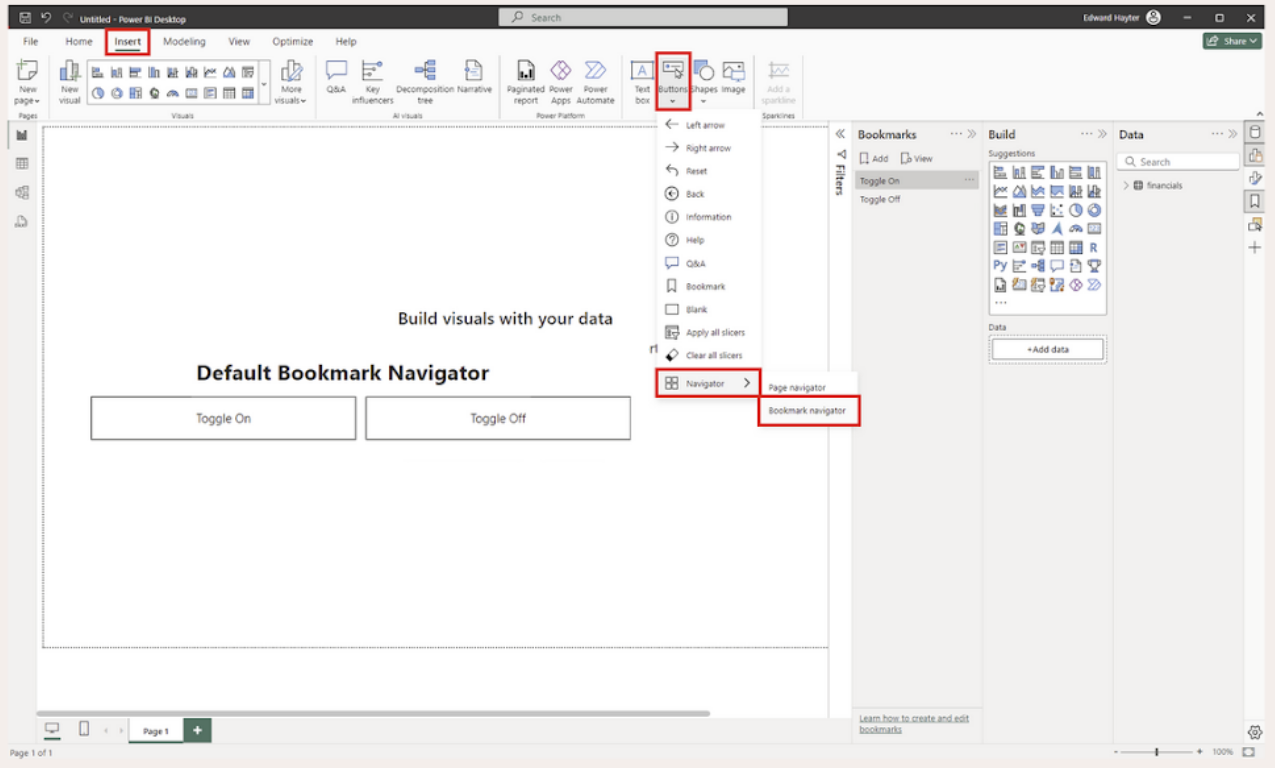Insert a Text box
Viewport: 1275px width, 768px height.
[642, 82]
